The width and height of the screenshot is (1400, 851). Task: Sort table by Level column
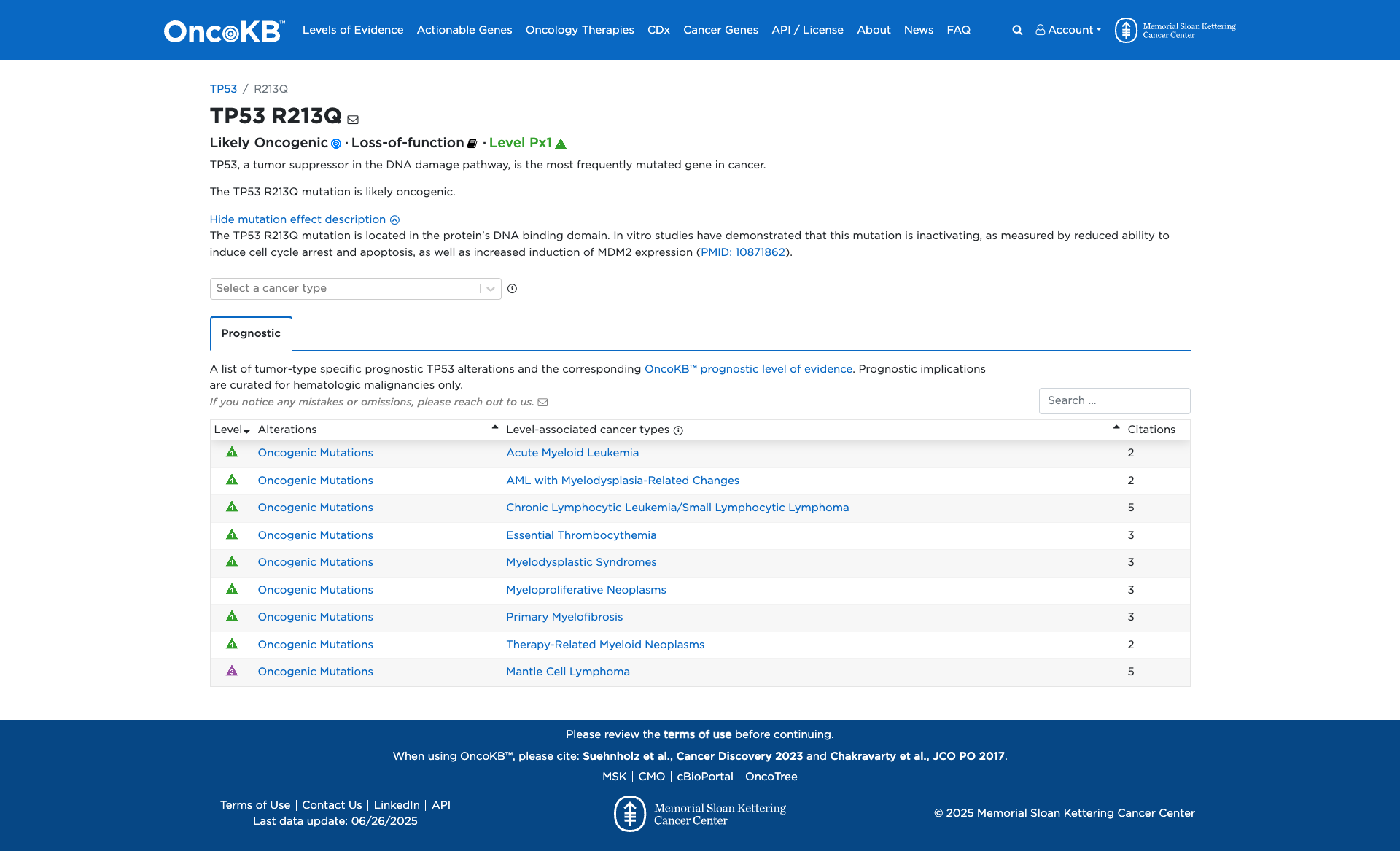tap(232, 430)
